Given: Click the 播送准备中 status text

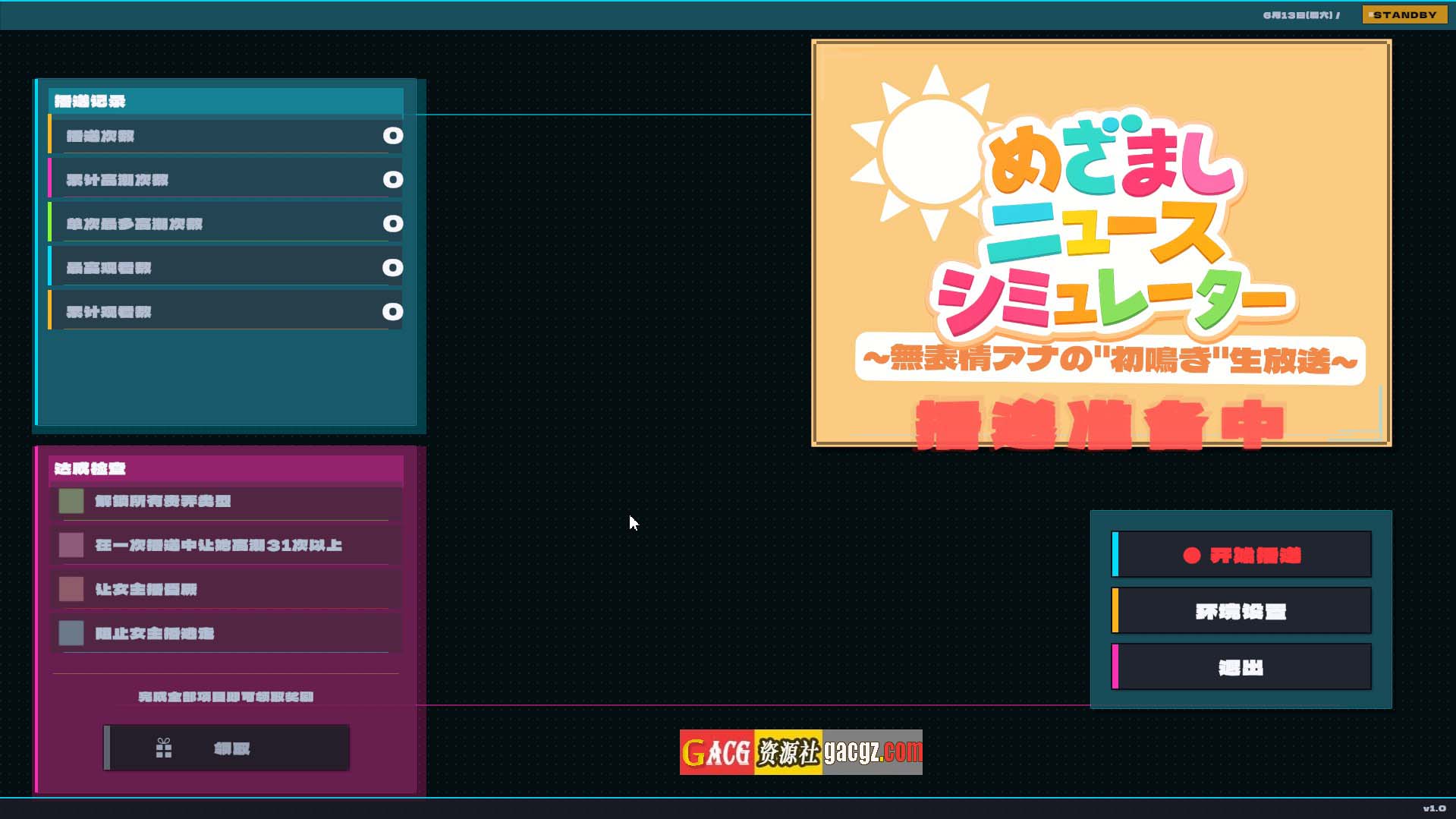Looking at the screenshot, I should tap(1100, 425).
